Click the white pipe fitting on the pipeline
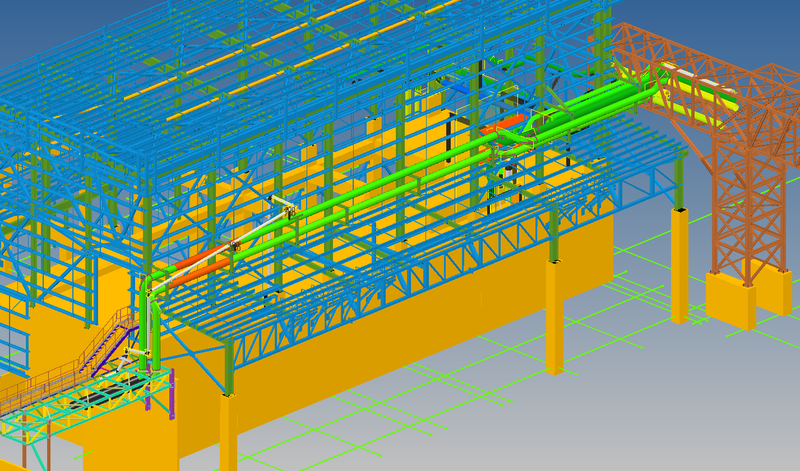Screen dimensions: 800x471 tap(285, 208)
